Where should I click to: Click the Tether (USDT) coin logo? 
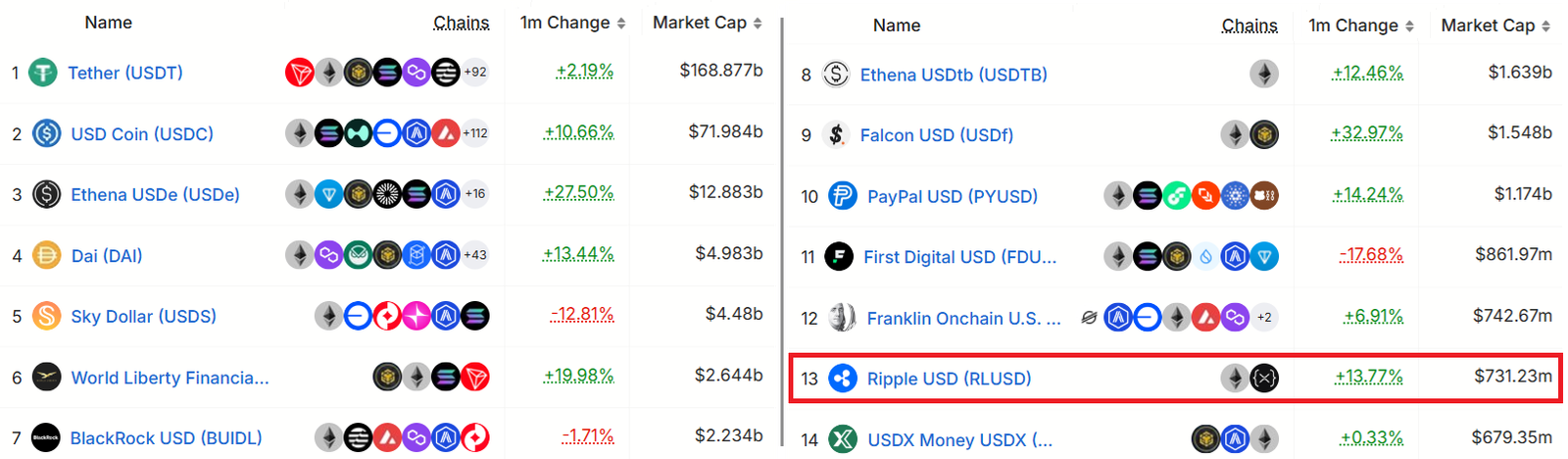click(x=43, y=73)
